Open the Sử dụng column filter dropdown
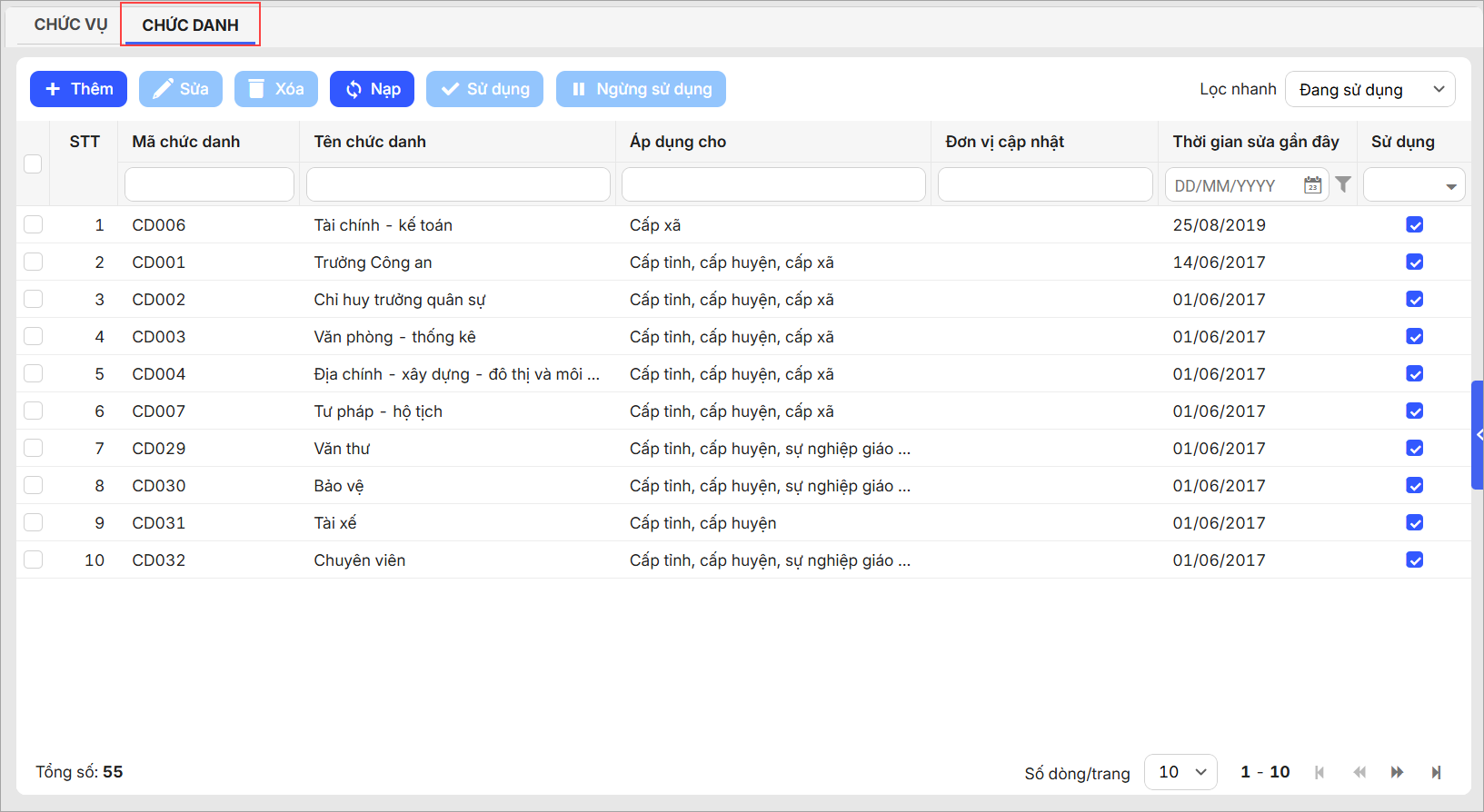 [1414, 185]
